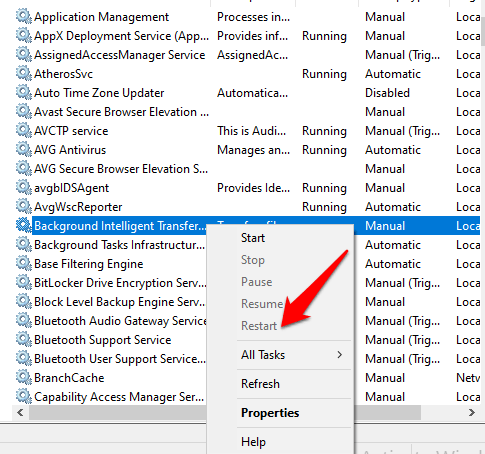
Task: Select the Block Level Backup Engine name
Action: [119, 302]
